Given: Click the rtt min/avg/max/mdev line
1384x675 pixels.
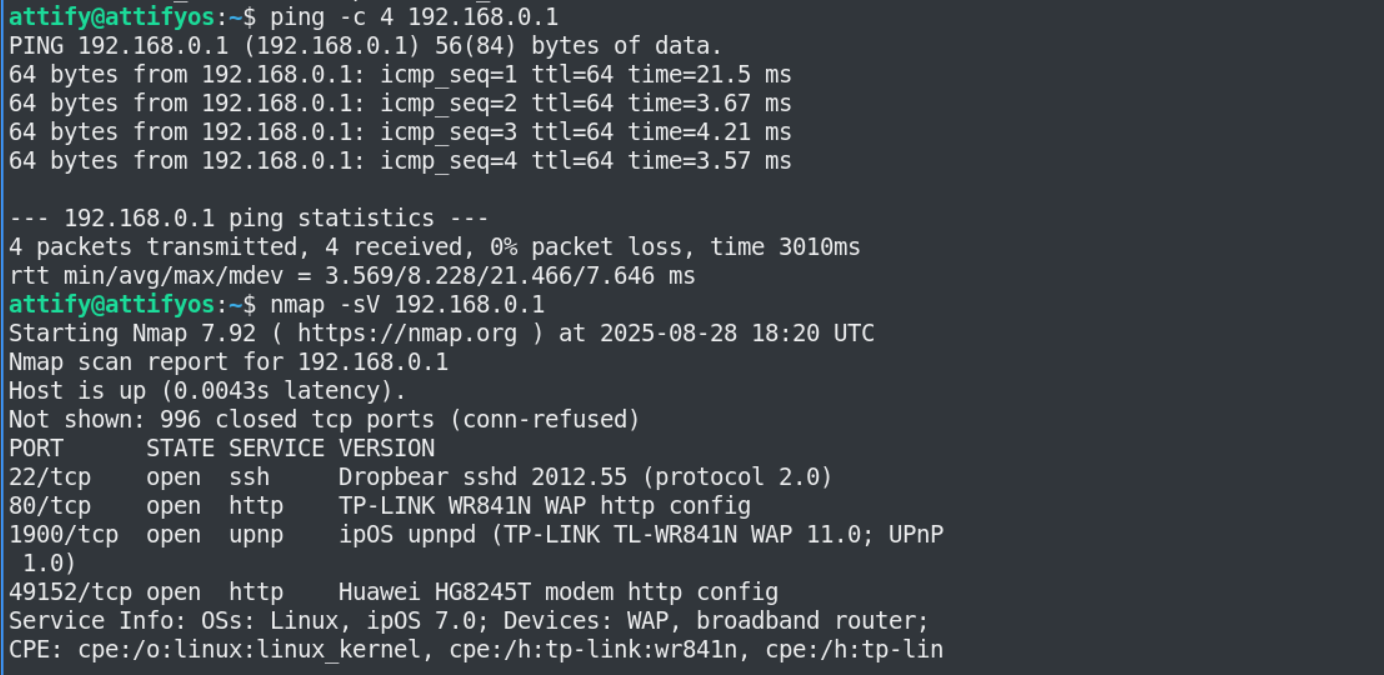Looking at the screenshot, I should click(x=352, y=276).
